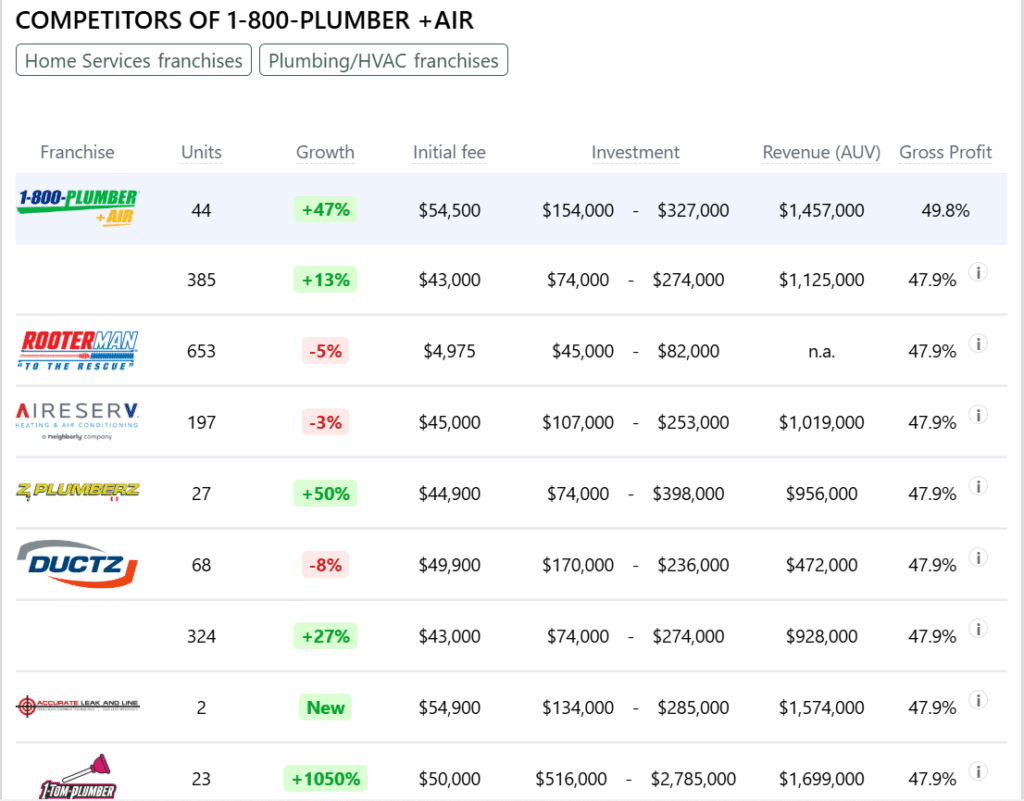Open the Ductz franchise logo

click(x=78, y=564)
